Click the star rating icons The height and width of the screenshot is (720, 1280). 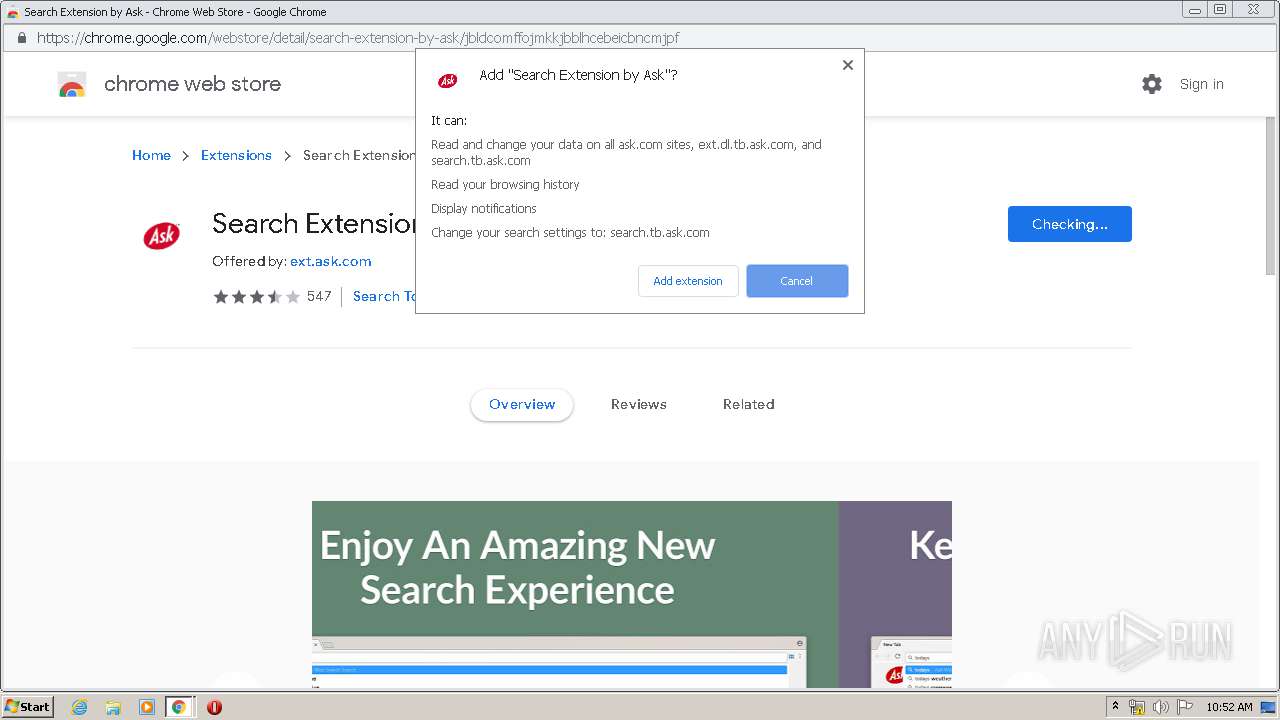coord(256,296)
